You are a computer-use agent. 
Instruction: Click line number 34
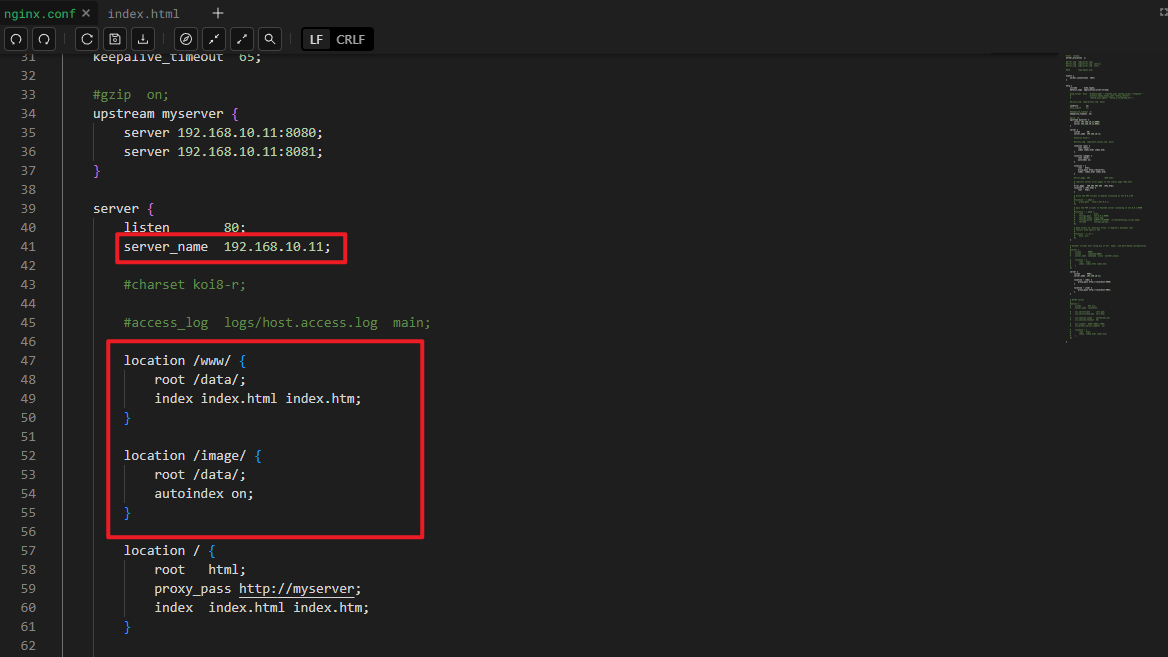coord(28,113)
